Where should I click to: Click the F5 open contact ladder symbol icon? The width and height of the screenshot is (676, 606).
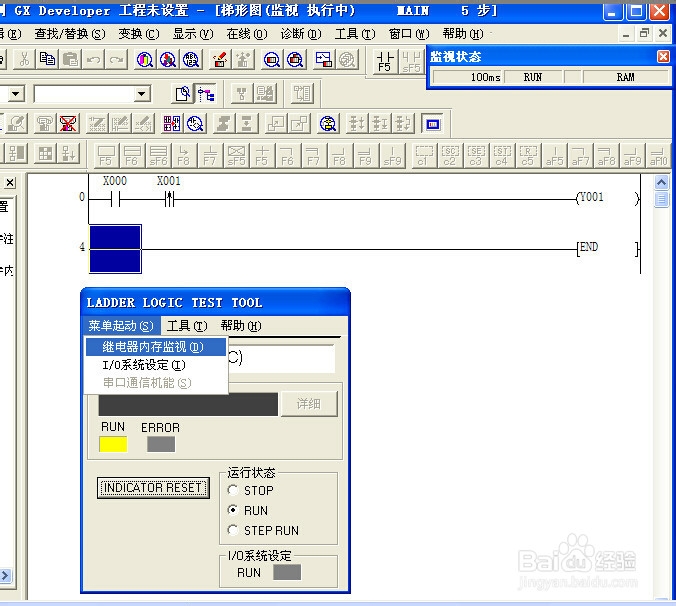click(x=385, y=61)
